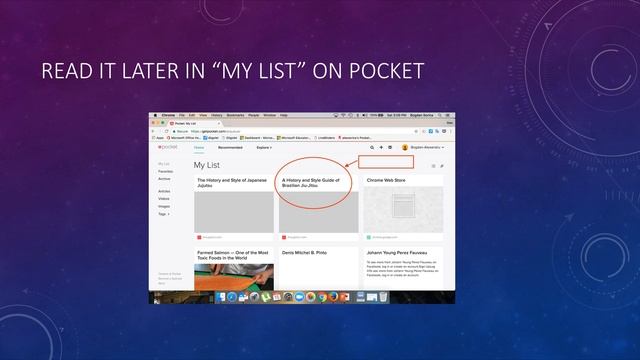Viewport: 640px width, 360px height.
Task: Open the inbox icon in Pocket header
Action: coord(390,147)
